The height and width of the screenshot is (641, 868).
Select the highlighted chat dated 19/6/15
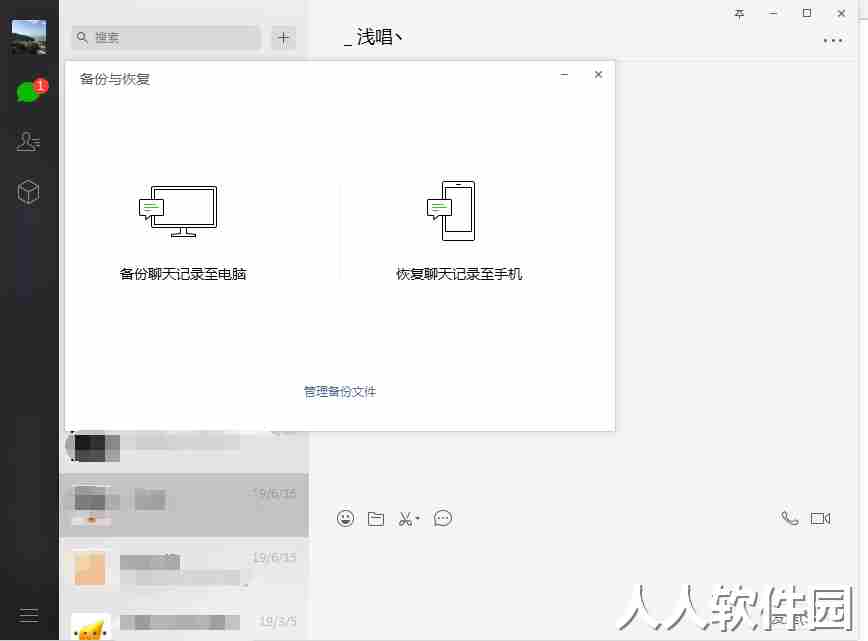184,505
